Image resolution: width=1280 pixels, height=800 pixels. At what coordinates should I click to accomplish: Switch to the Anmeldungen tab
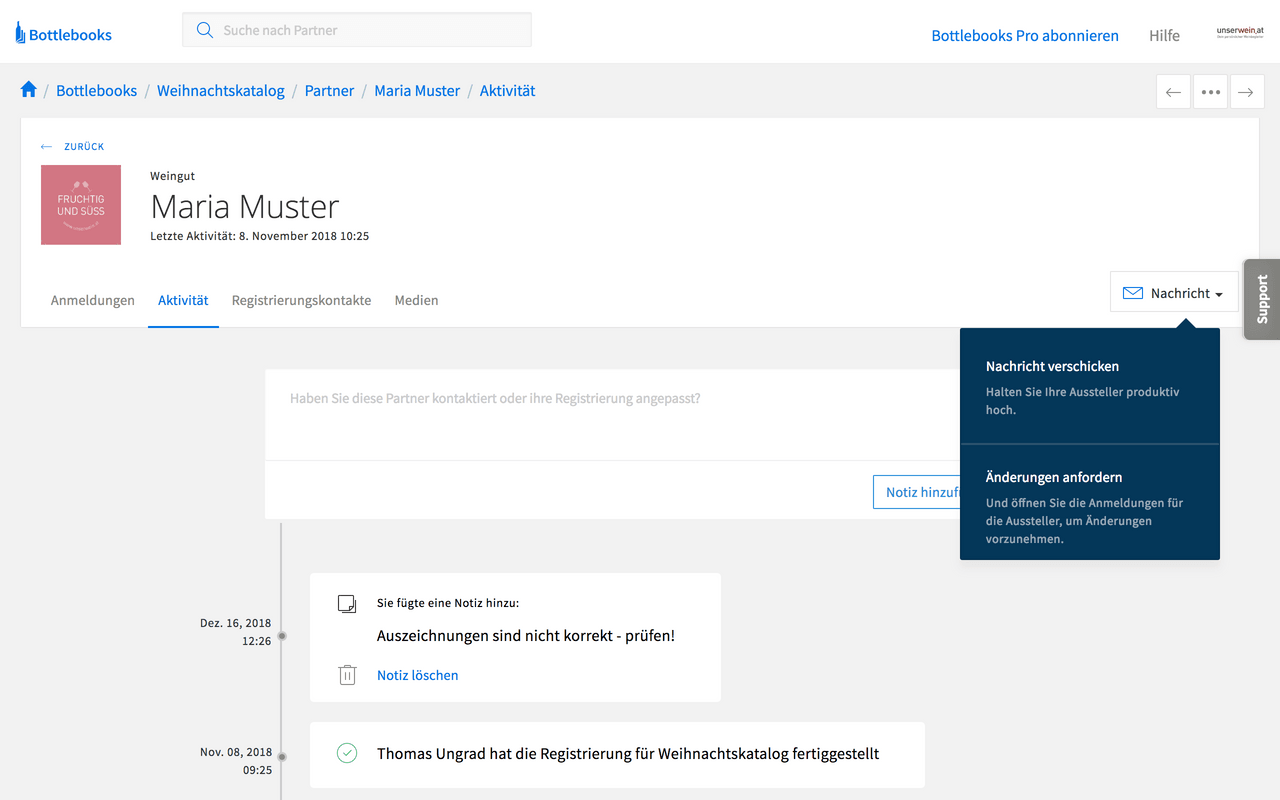point(93,300)
